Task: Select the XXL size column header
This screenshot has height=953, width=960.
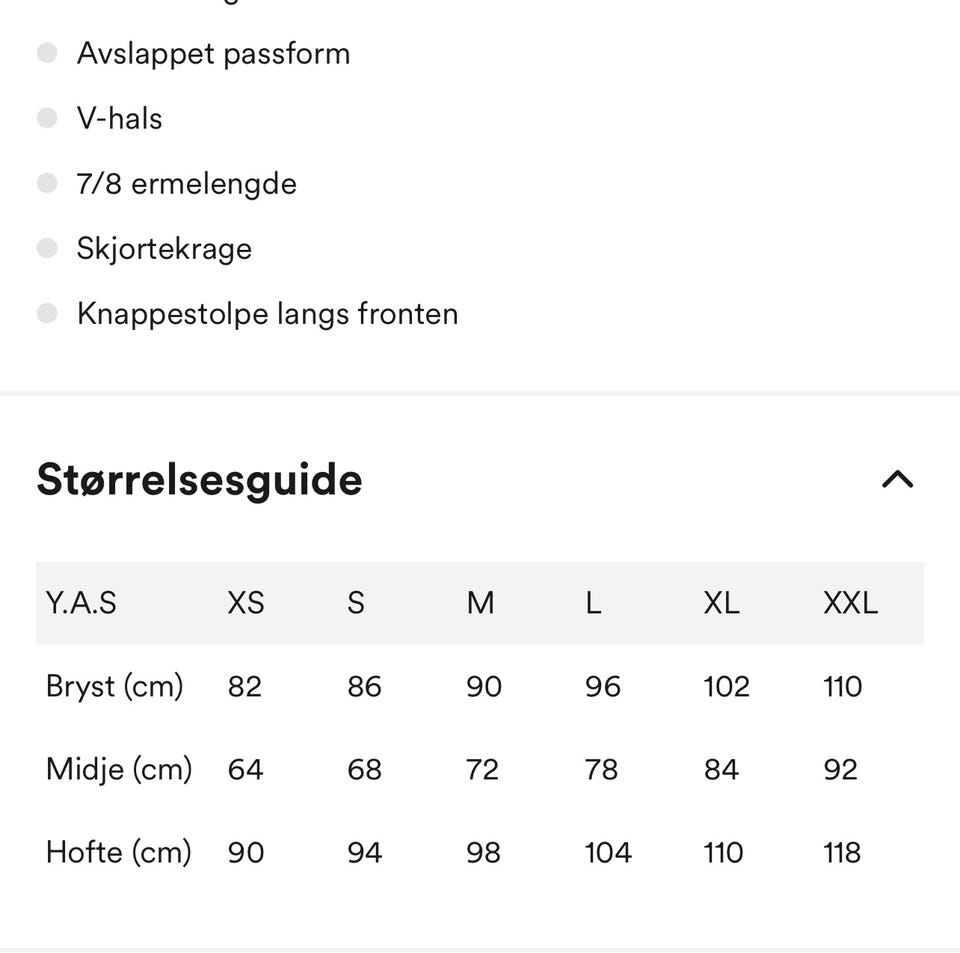Action: (x=851, y=603)
